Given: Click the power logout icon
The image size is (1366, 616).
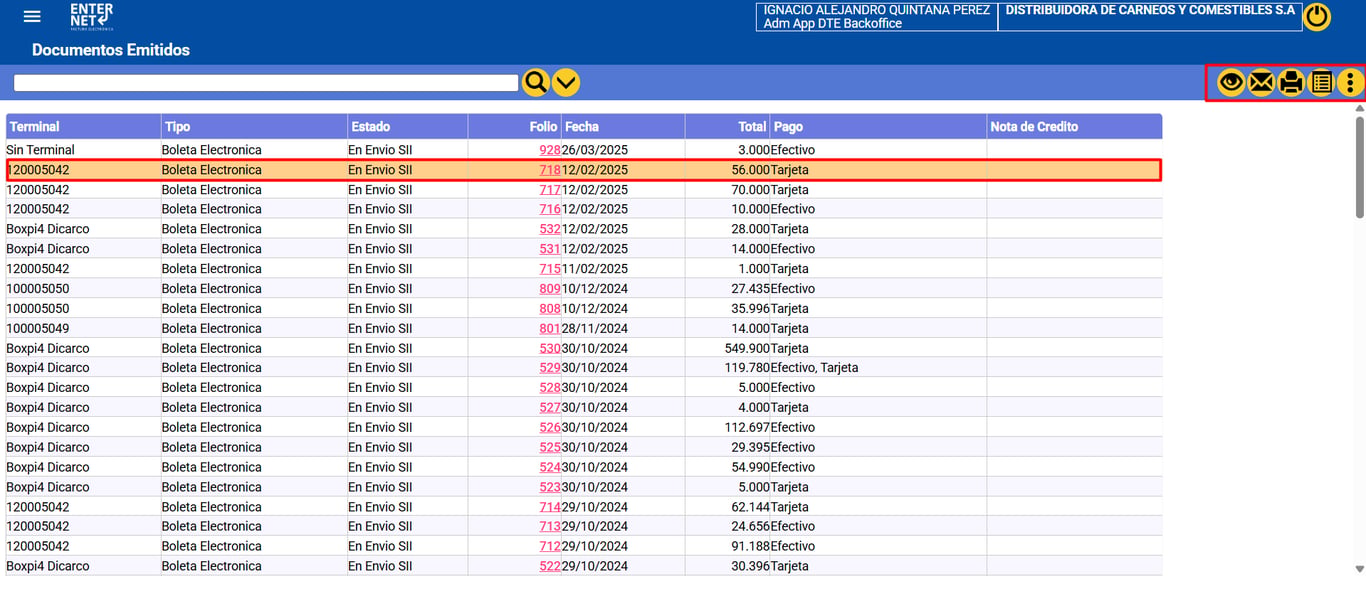Looking at the screenshot, I should point(1317,17).
